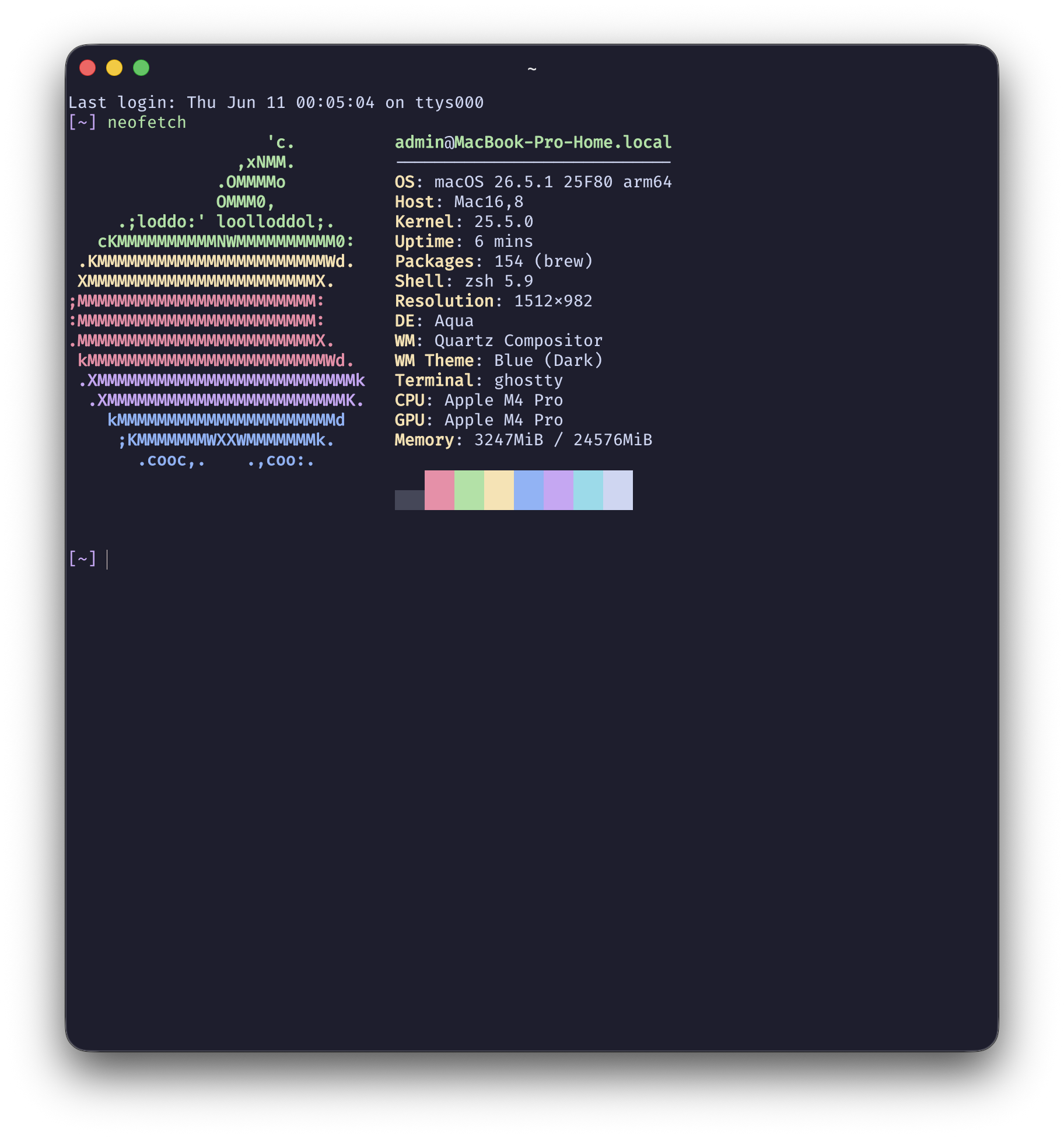Image resolution: width=1064 pixels, height=1138 pixels.
Task: Click the "macOS 26.5.1 25F80 arm64" value
Action: click(x=553, y=182)
